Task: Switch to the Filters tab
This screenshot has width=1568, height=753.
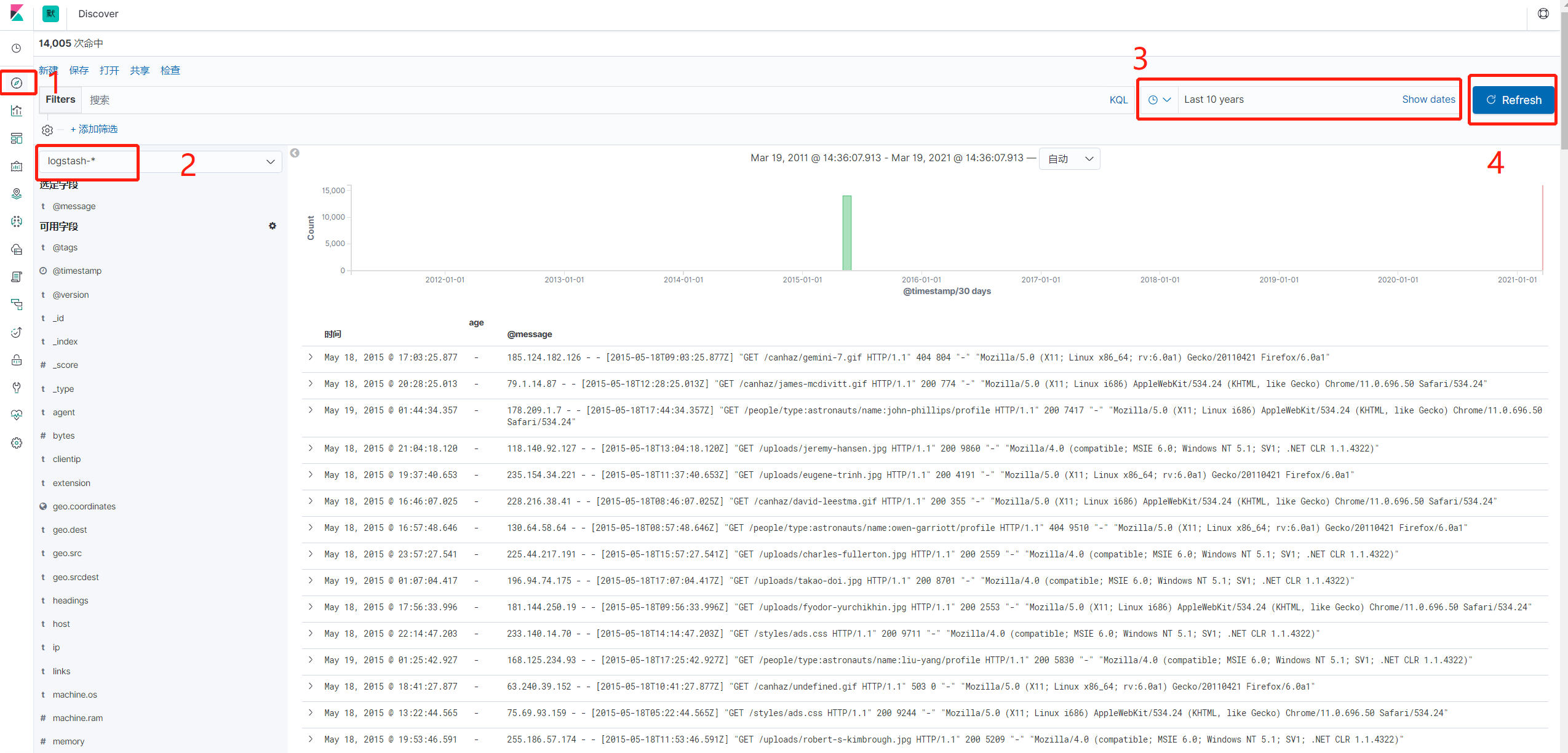Action: click(x=60, y=99)
